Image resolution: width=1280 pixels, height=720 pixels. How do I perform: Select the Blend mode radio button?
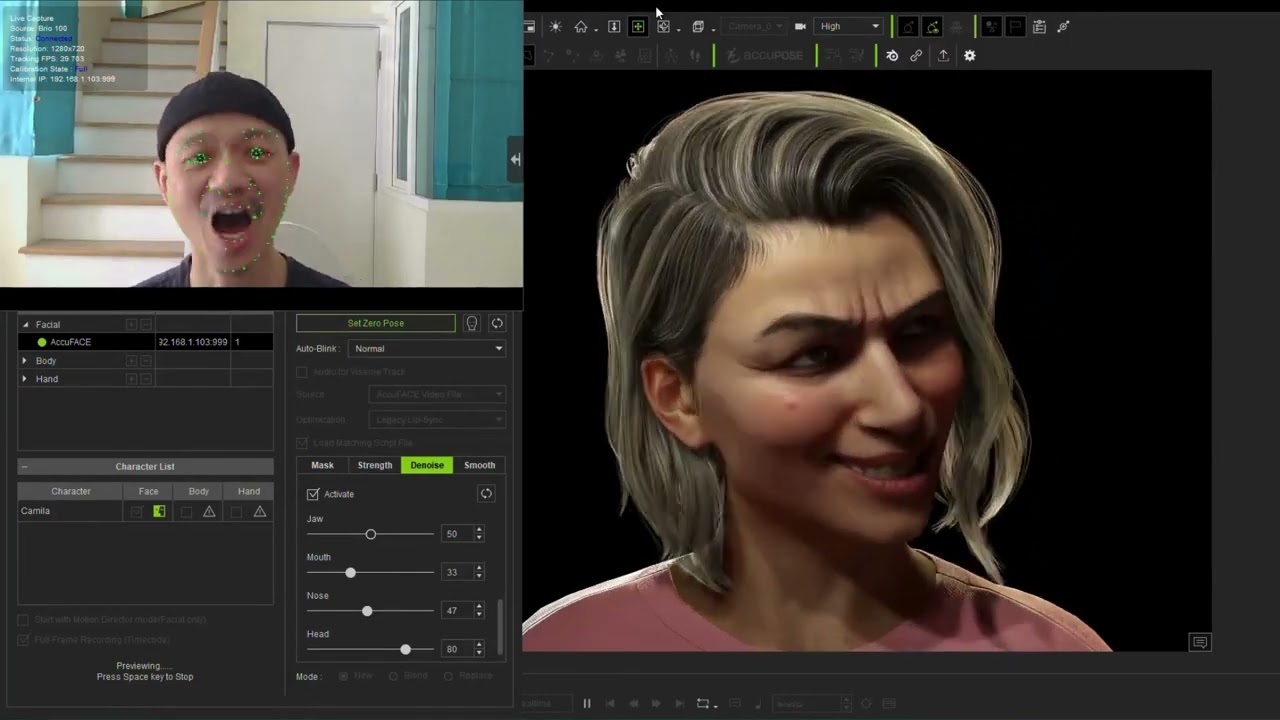pos(393,677)
